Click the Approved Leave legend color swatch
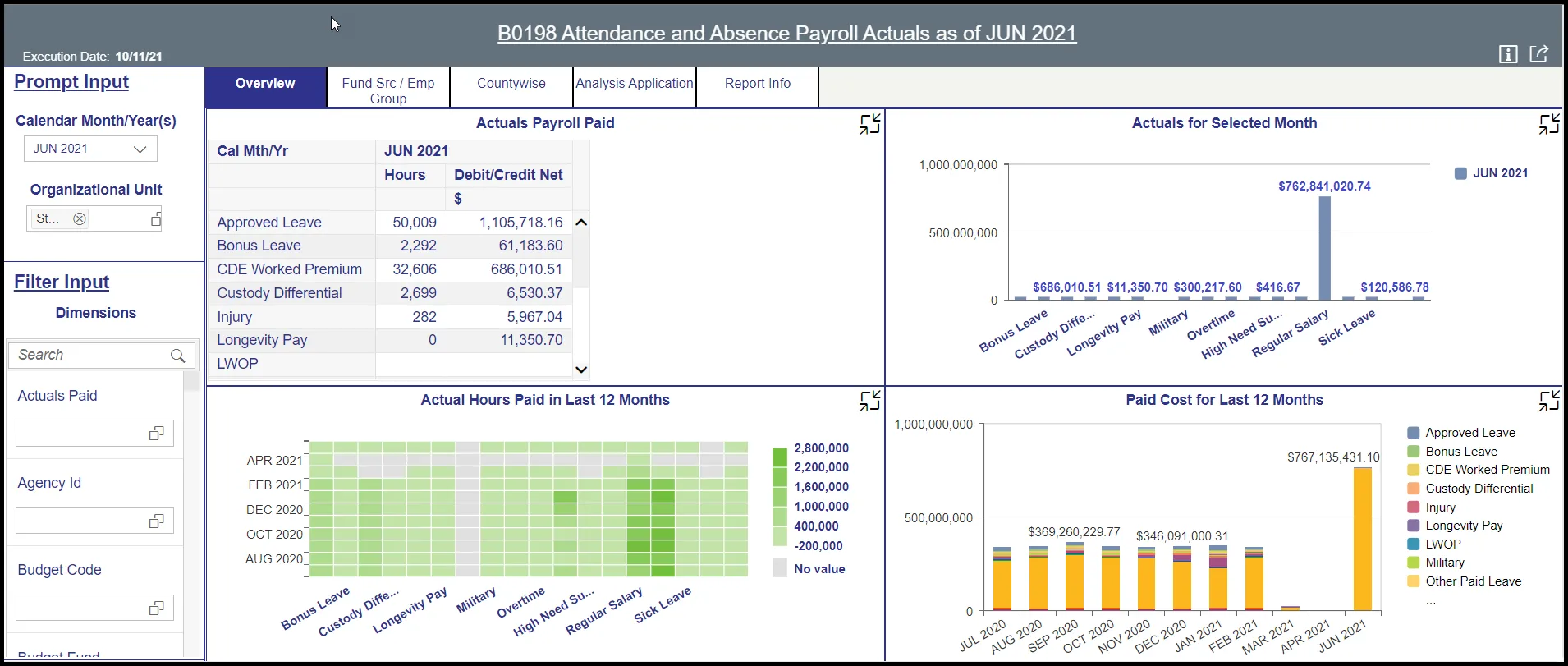This screenshot has width=1568, height=666. tap(1414, 433)
